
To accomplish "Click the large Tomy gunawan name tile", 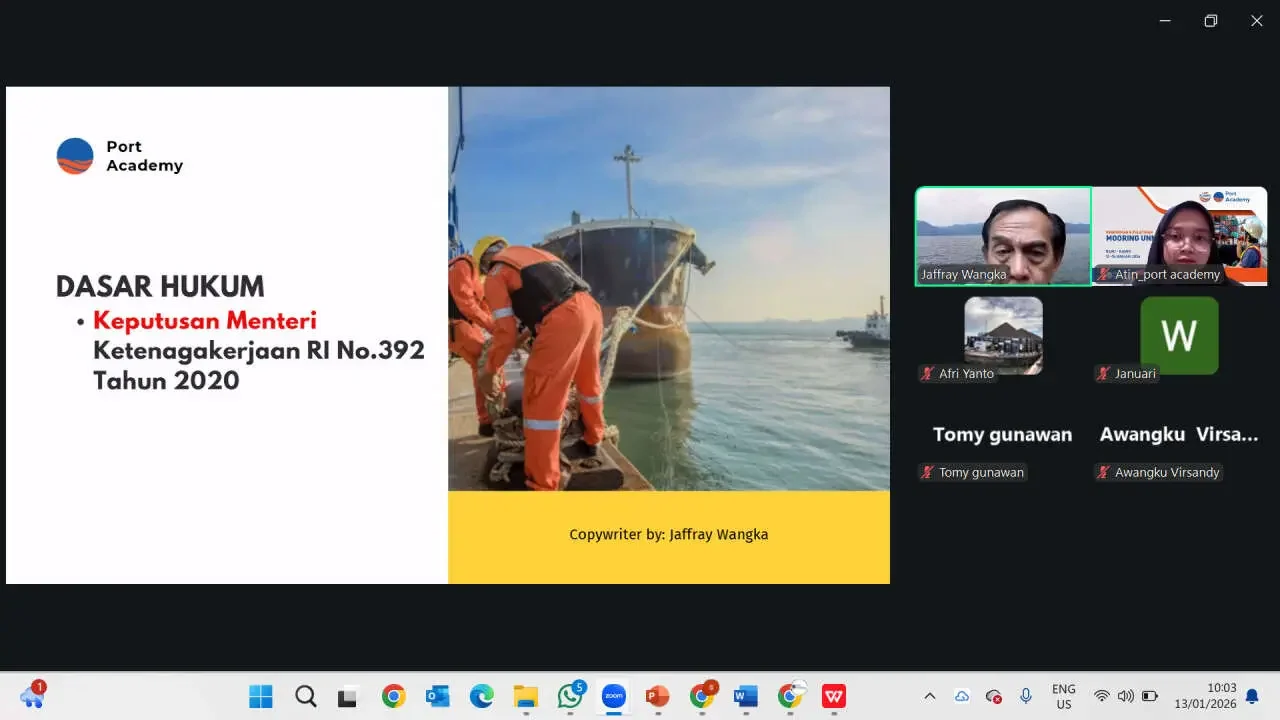I will [1003, 434].
